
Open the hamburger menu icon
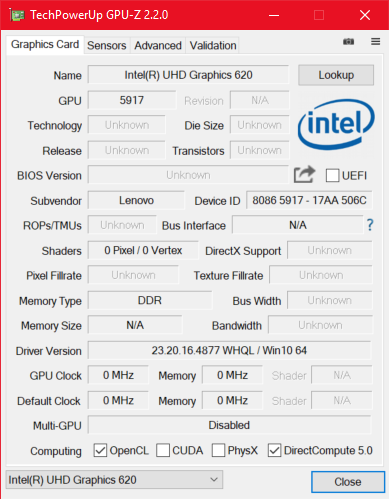[x=376, y=41]
